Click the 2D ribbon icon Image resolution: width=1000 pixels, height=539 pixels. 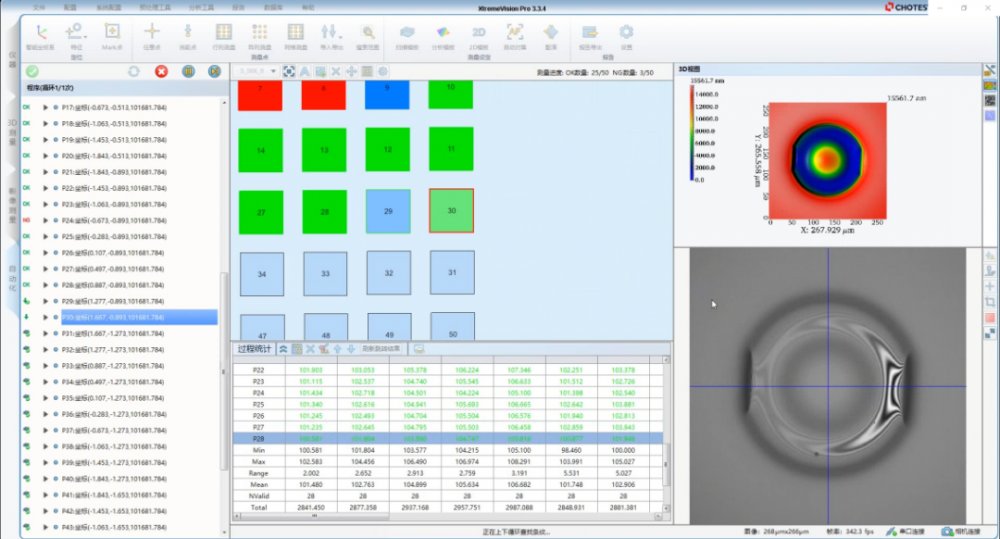478,32
